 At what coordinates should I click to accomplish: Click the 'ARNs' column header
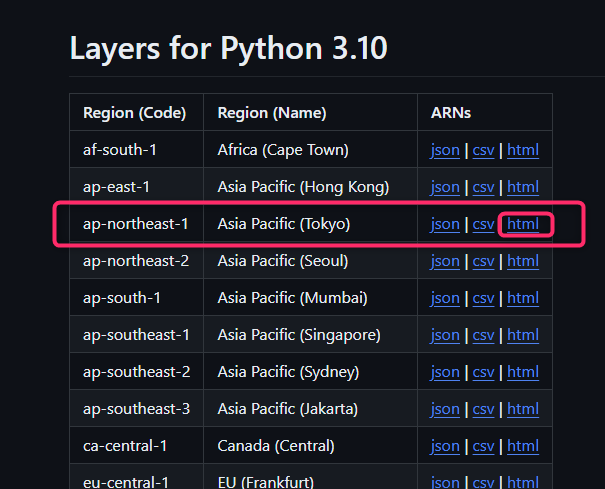[x=485, y=112]
